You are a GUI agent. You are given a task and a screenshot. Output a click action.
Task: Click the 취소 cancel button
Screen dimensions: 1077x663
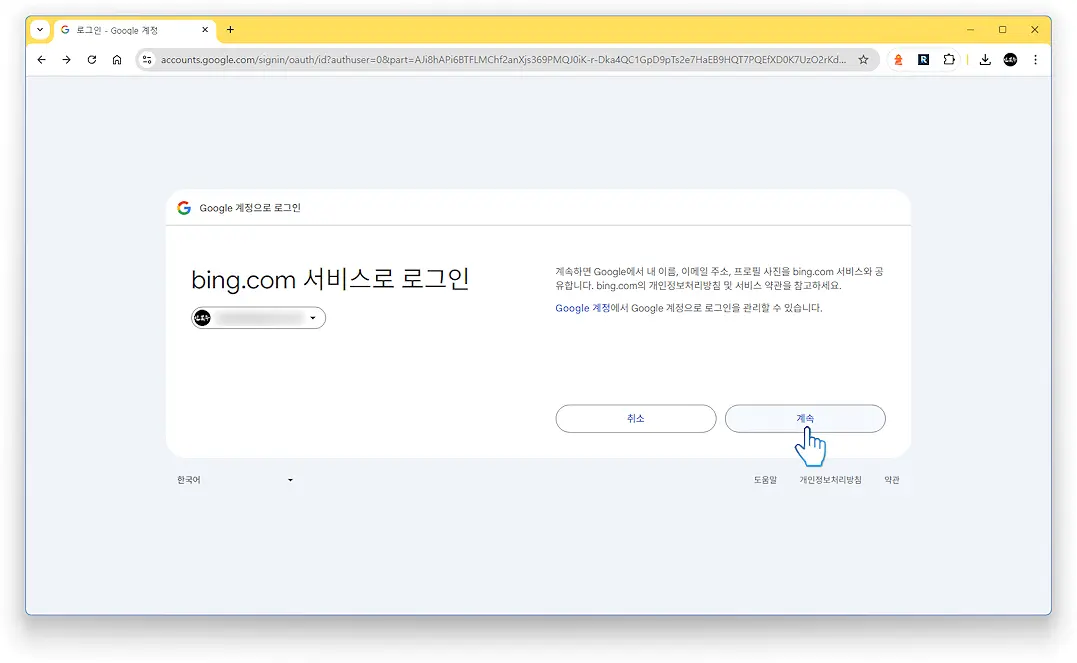[635, 418]
